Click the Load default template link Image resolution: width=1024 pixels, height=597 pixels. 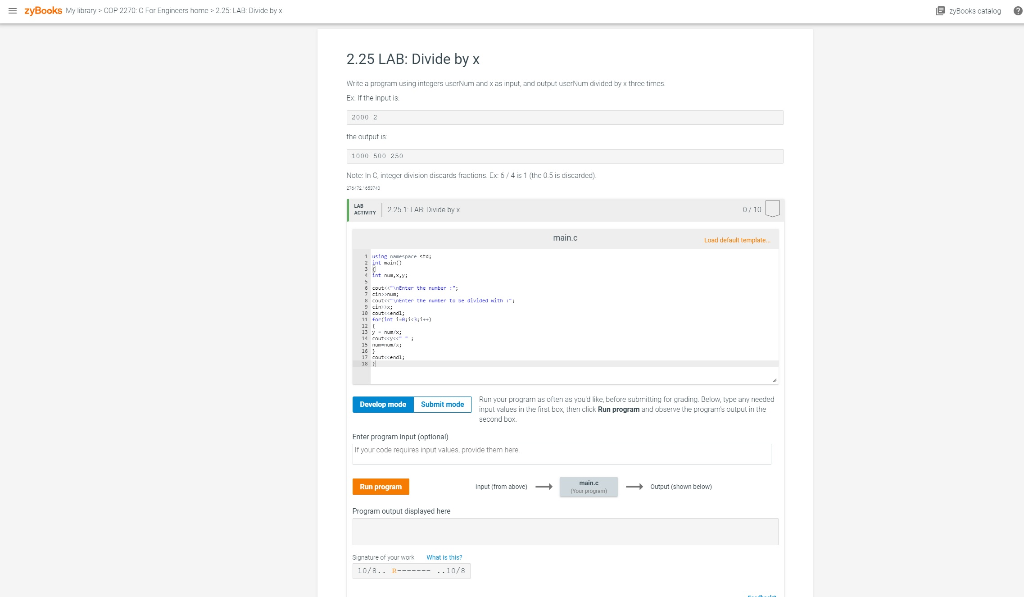click(739, 239)
